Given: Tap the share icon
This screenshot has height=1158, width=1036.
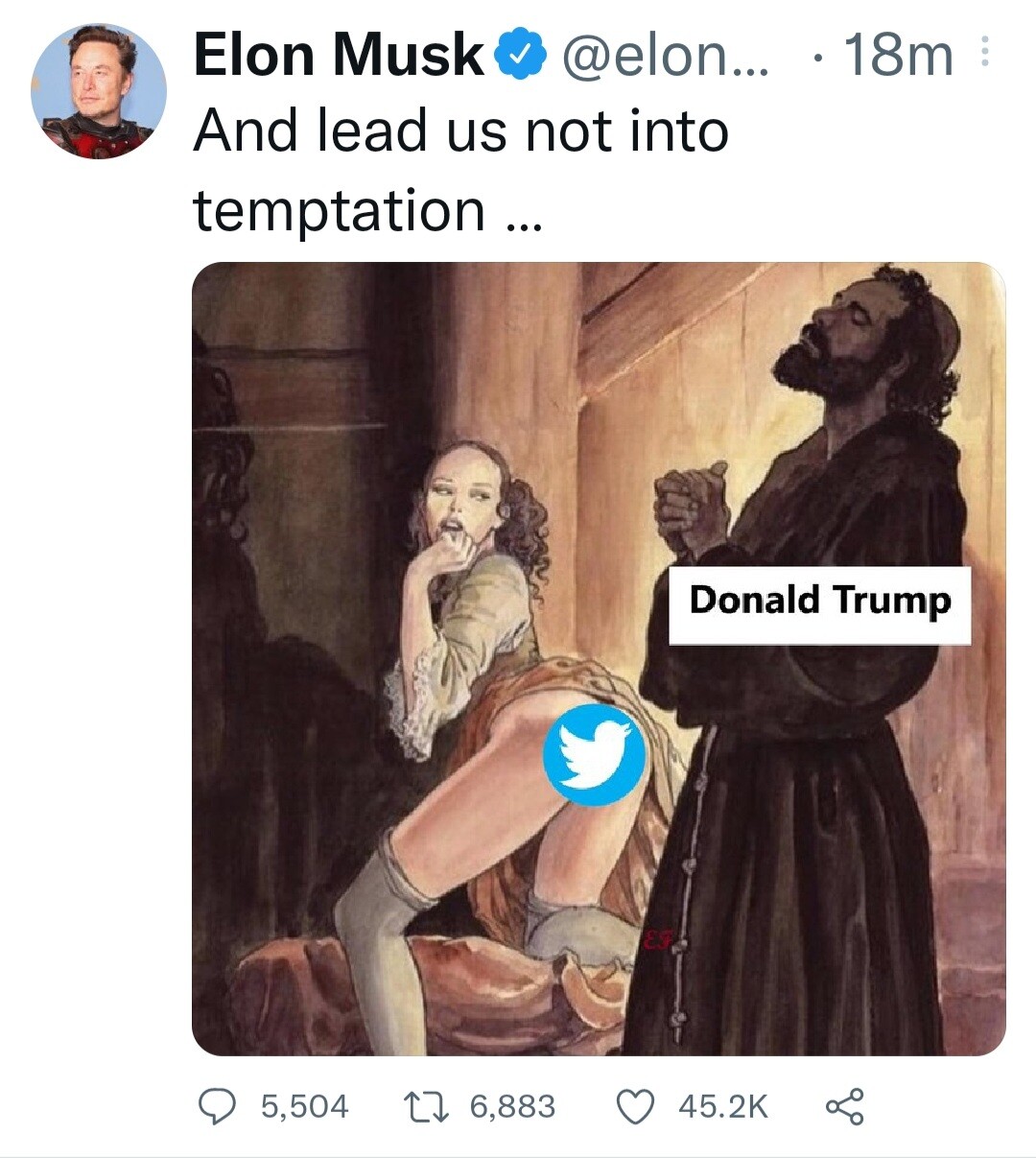Looking at the screenshot, I should pos(844,1106).
